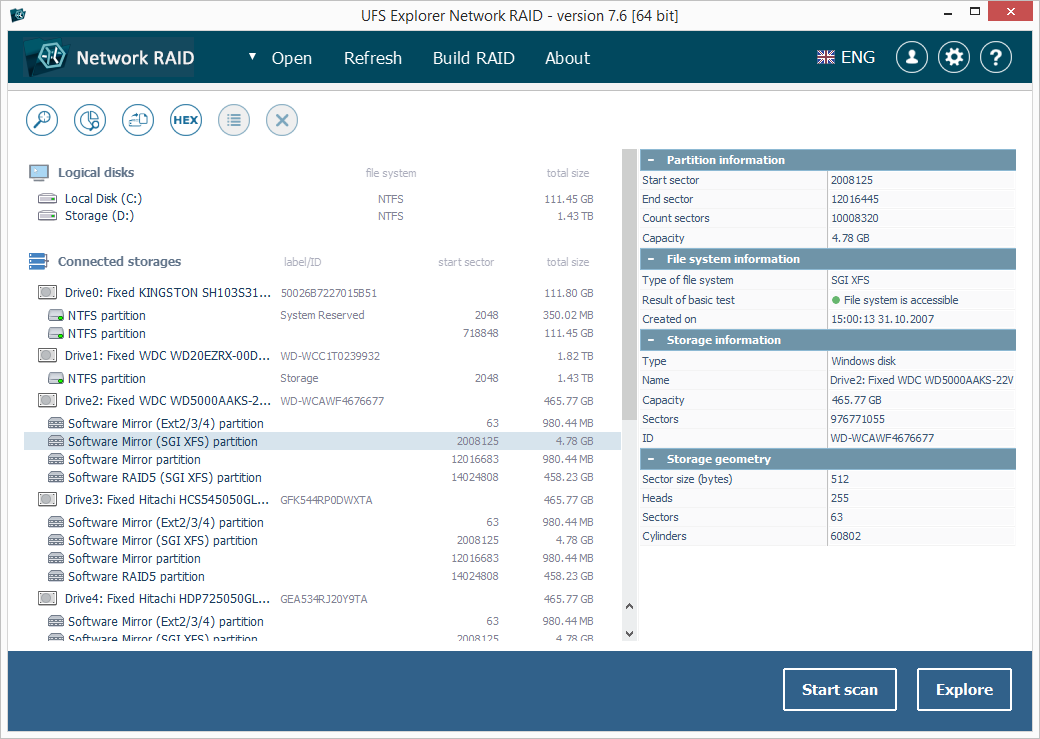
Task: Click the magnifier find-storage toolbar icon
Action: 42,120
